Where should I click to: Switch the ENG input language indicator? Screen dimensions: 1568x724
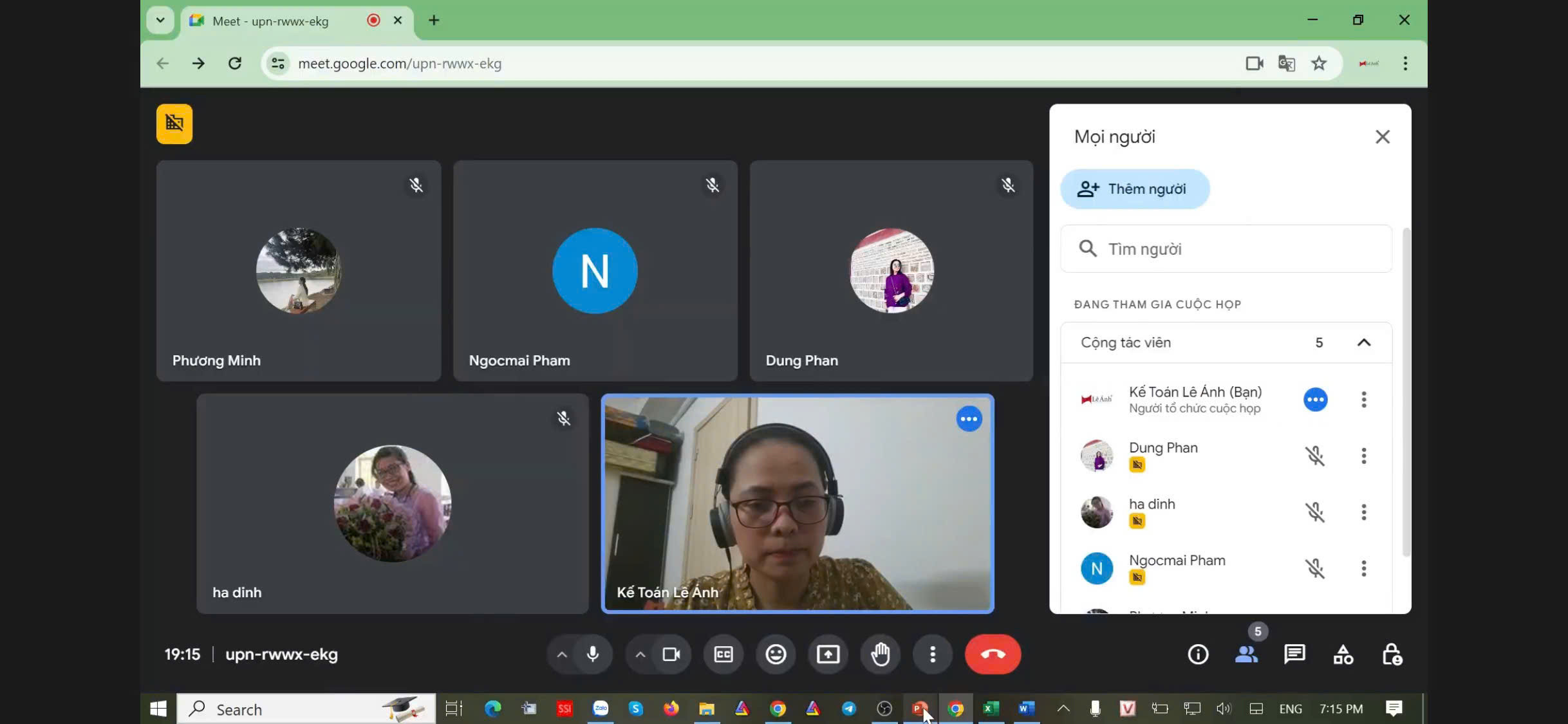[x=1291, y=709]
